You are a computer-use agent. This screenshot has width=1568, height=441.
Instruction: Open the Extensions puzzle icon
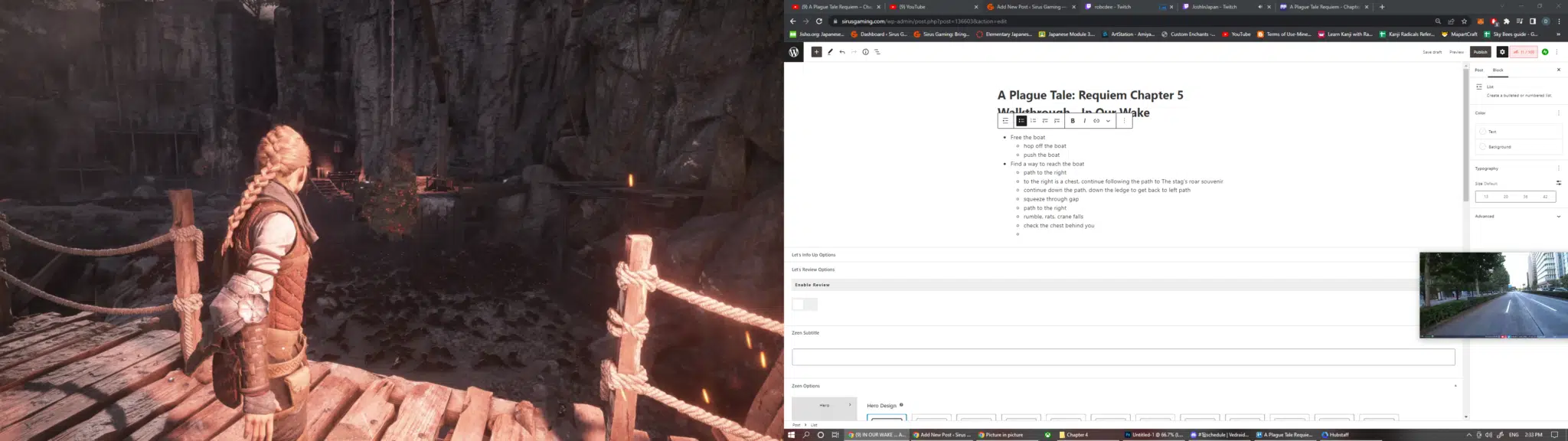coord(1507,21)
